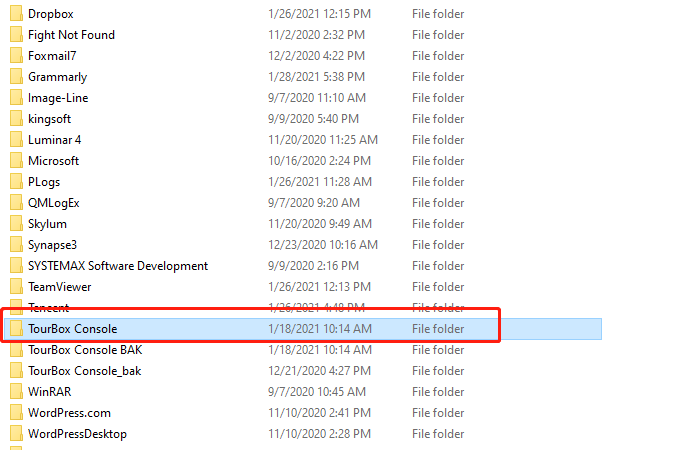Click the Synapse3 folder name

click(52, 245)
